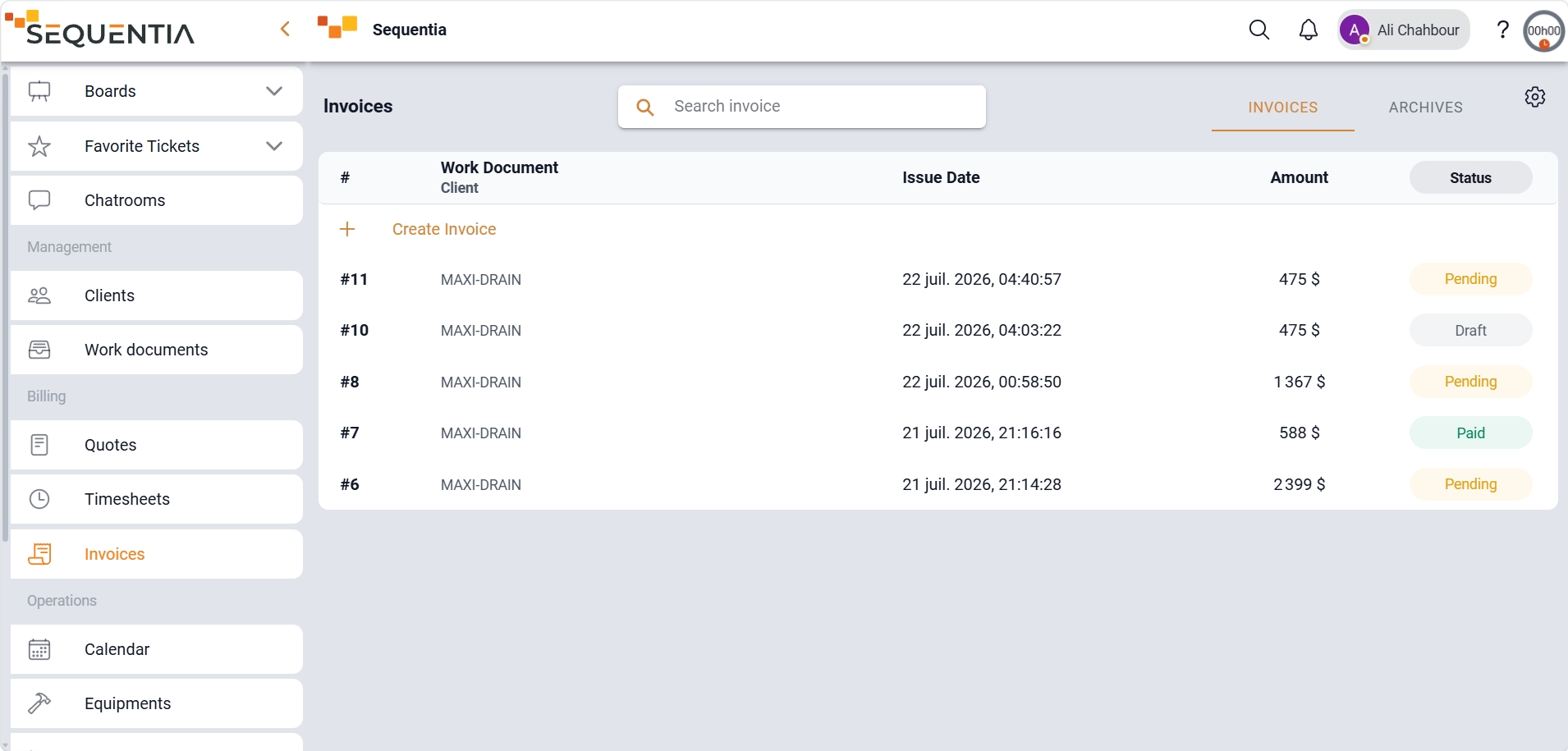Open the 00h00 timer widget
The image size is (1568, 751).
(1543, 31)
